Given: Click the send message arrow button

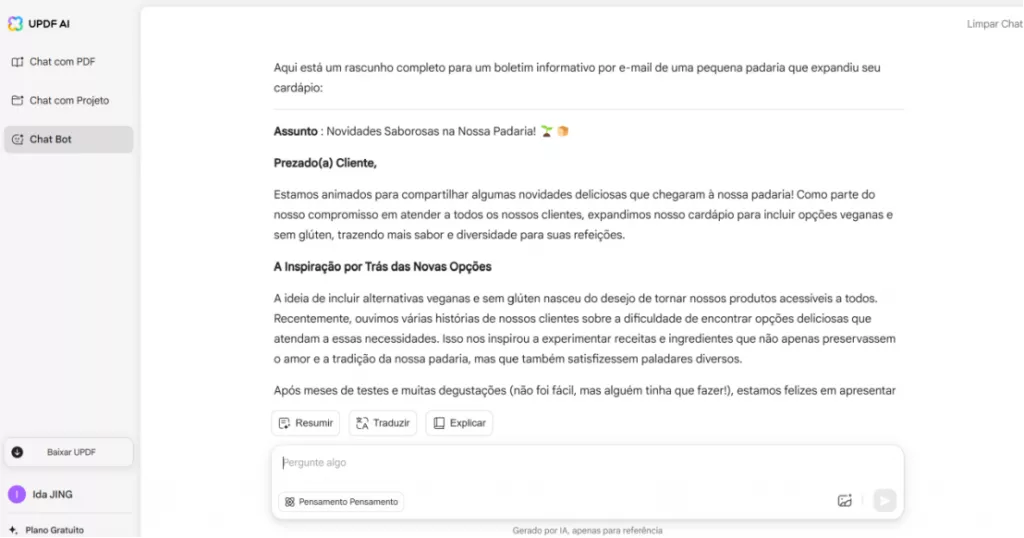Looking at the screenshot, I should 884,501.
